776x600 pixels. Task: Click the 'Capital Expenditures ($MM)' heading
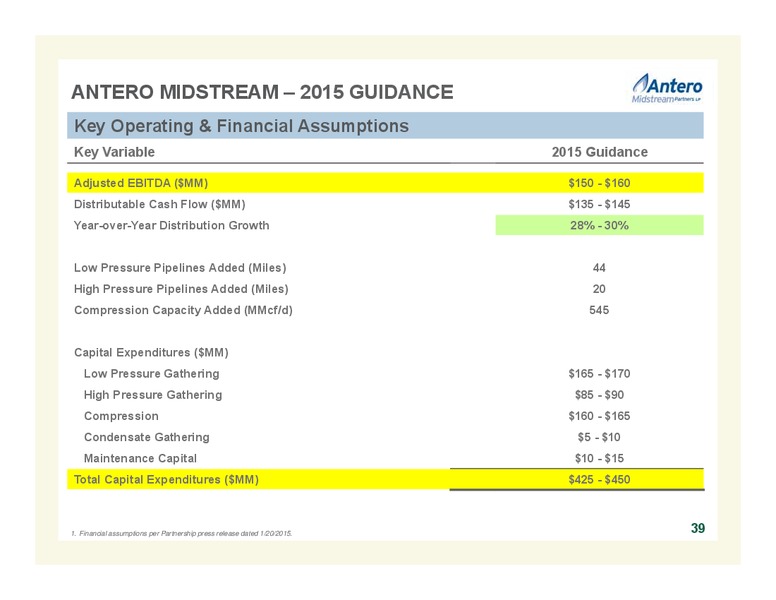151,352
